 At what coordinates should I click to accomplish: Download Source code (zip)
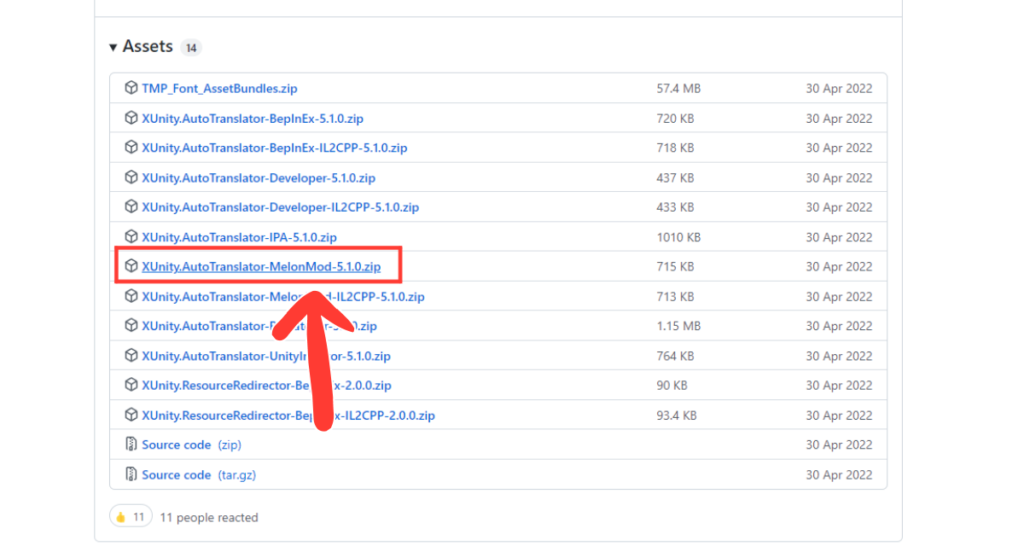point(191,445)
